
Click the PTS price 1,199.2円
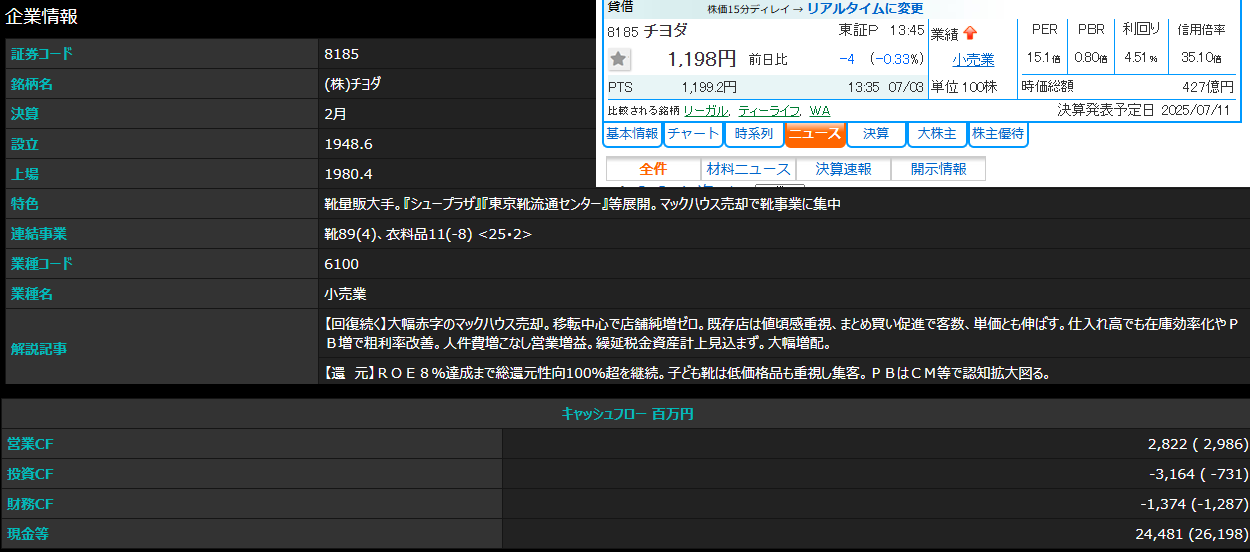click(709, 87)
